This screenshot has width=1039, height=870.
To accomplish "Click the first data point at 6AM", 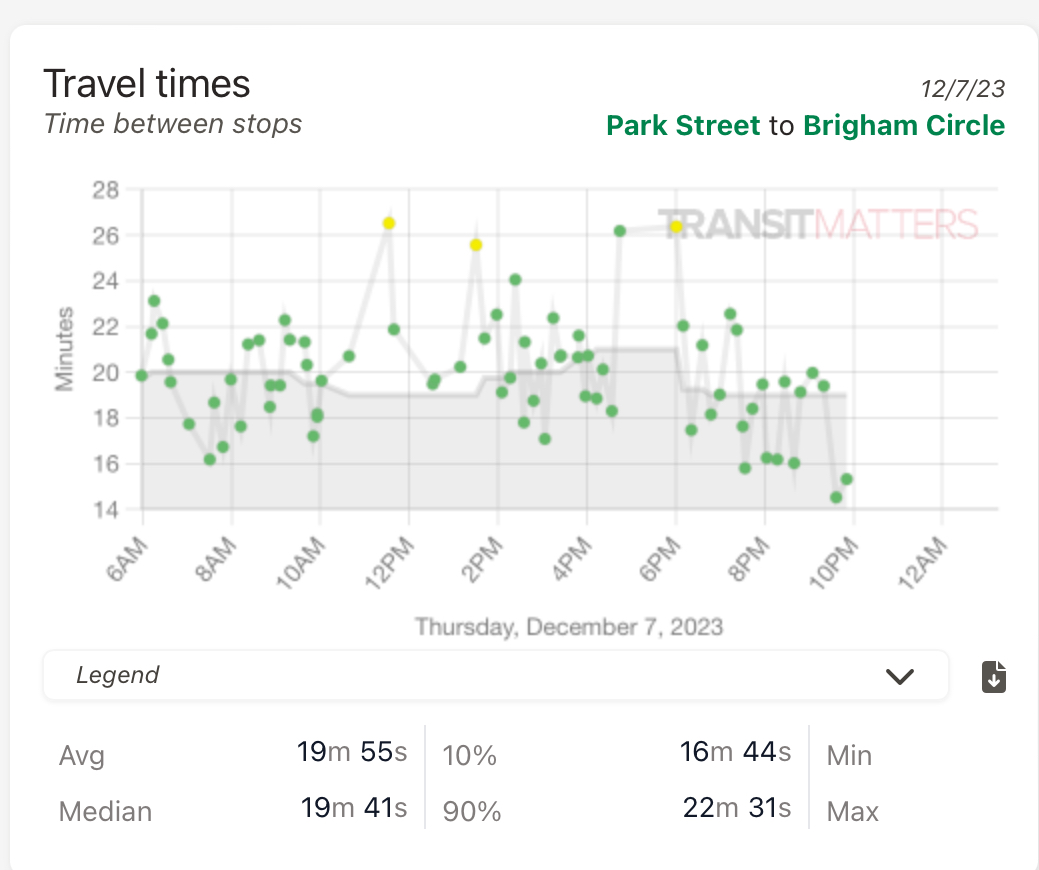I will coord(142,376).
